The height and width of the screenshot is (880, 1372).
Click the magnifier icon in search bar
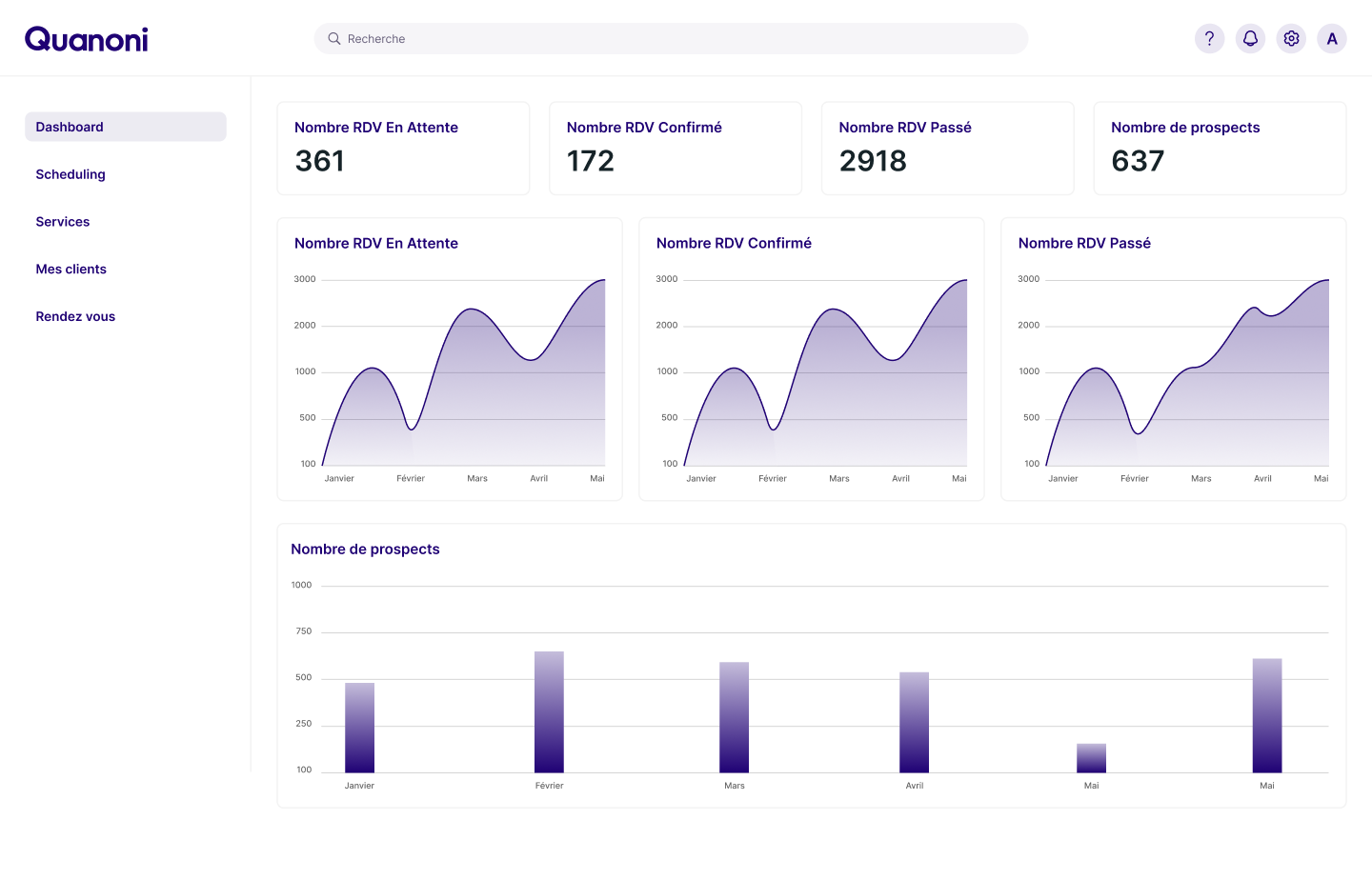point(334,39)
